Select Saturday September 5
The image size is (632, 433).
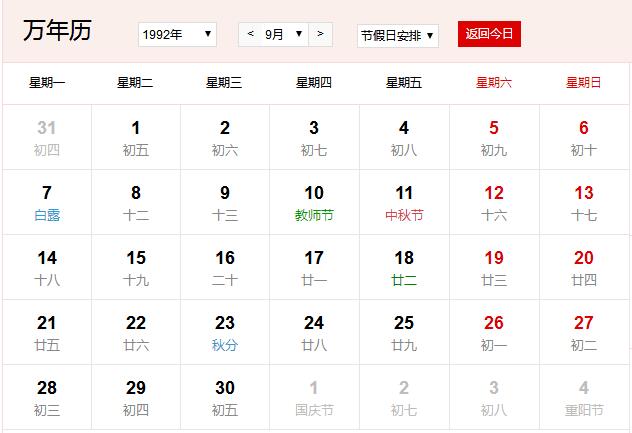pos(494,137)
